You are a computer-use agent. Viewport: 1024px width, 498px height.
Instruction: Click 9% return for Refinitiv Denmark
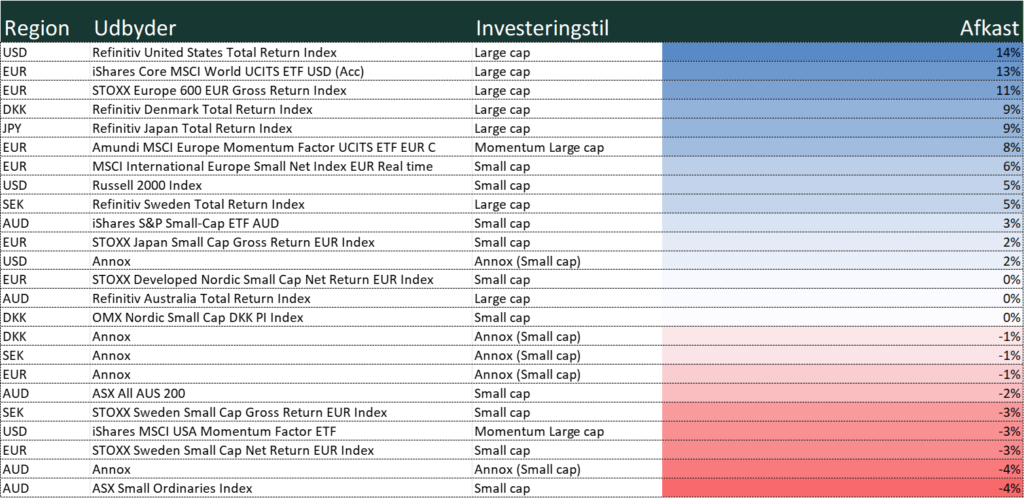point(1012,109)
